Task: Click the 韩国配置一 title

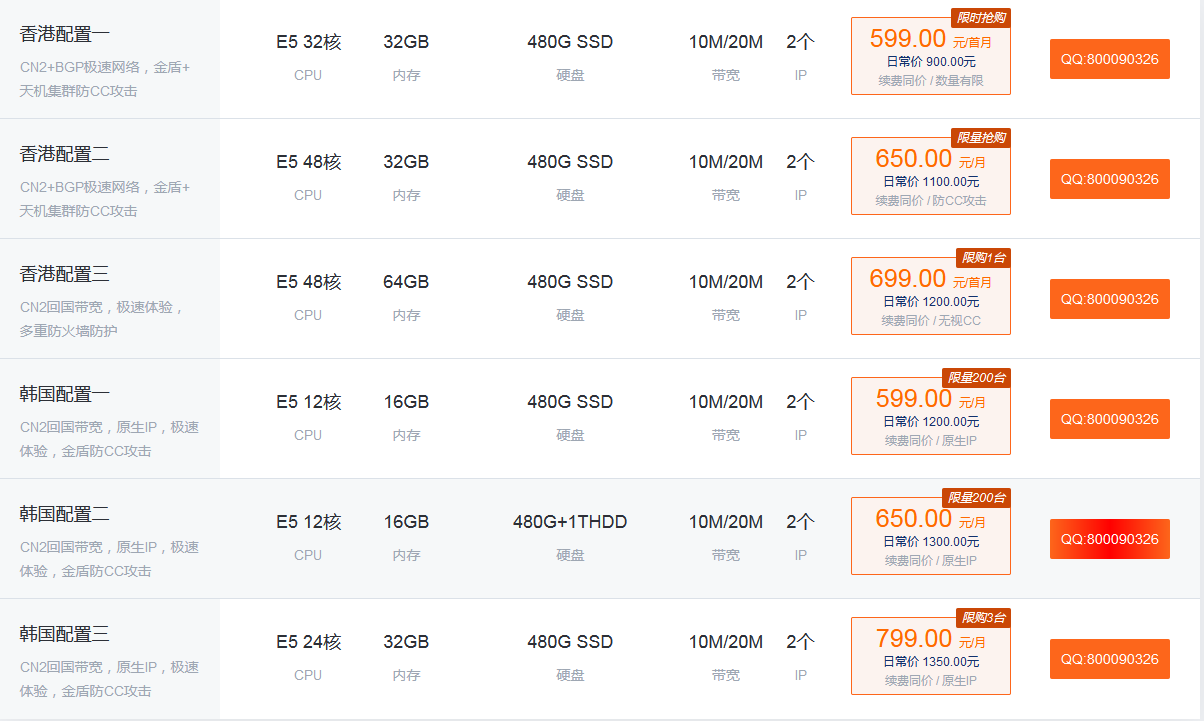Action: pyautogui.click(x=65, y=394)
